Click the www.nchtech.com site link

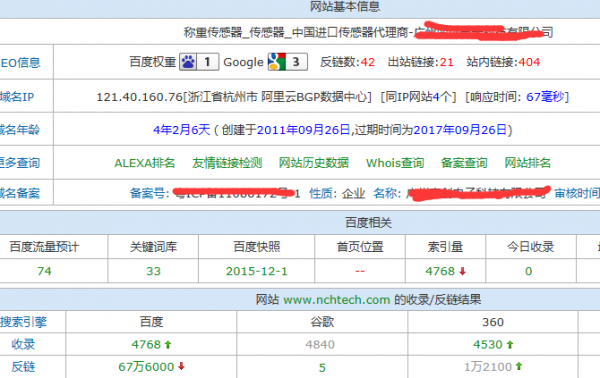pyautogui.click(x=337, y=300)
